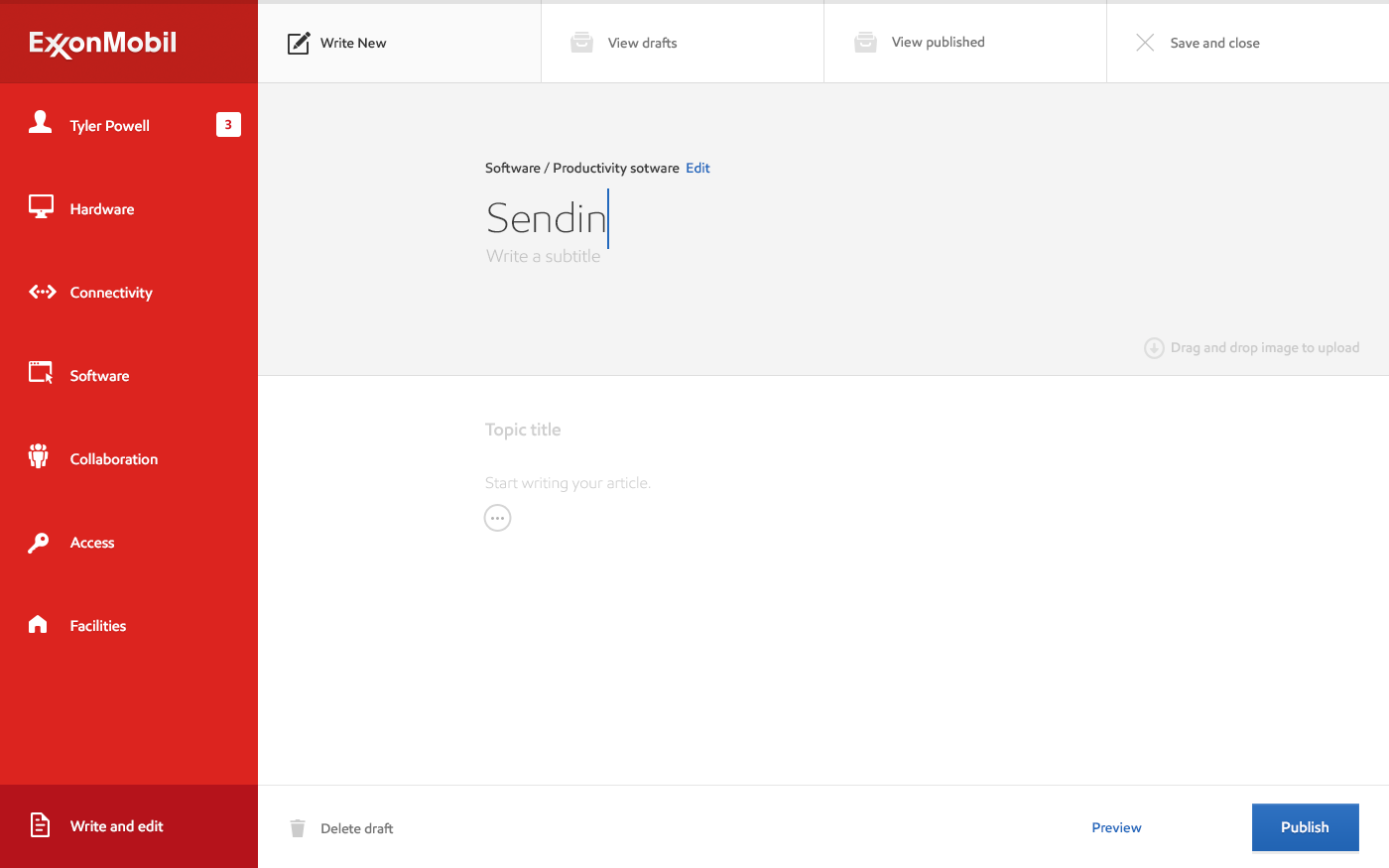Viewport: 1389px width, 868px height.
Task: Click Save and close
Action: point(1214,43)
